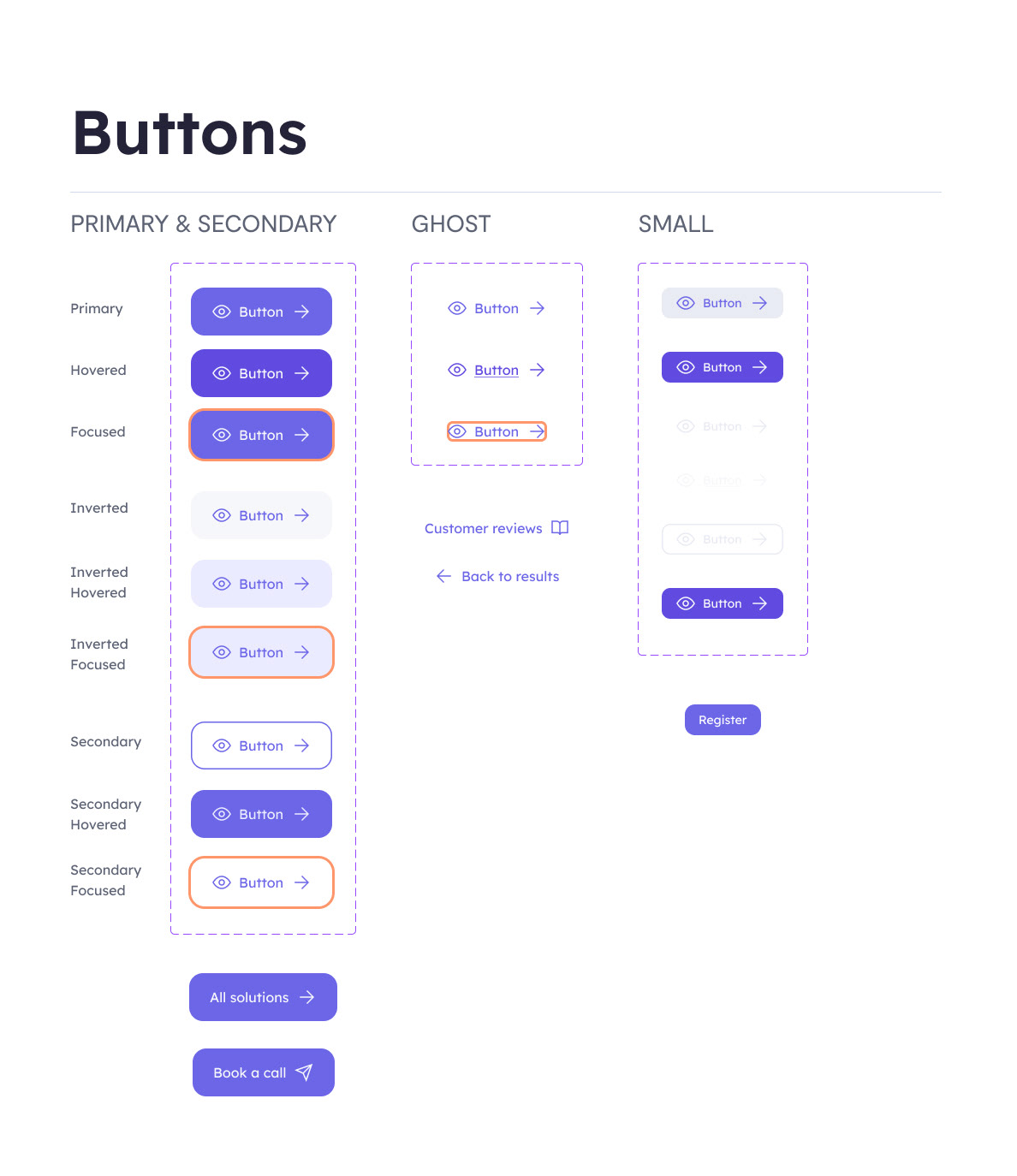Click the eye icon on the Primary button
1017x1176 pixels.
[222, 312]
